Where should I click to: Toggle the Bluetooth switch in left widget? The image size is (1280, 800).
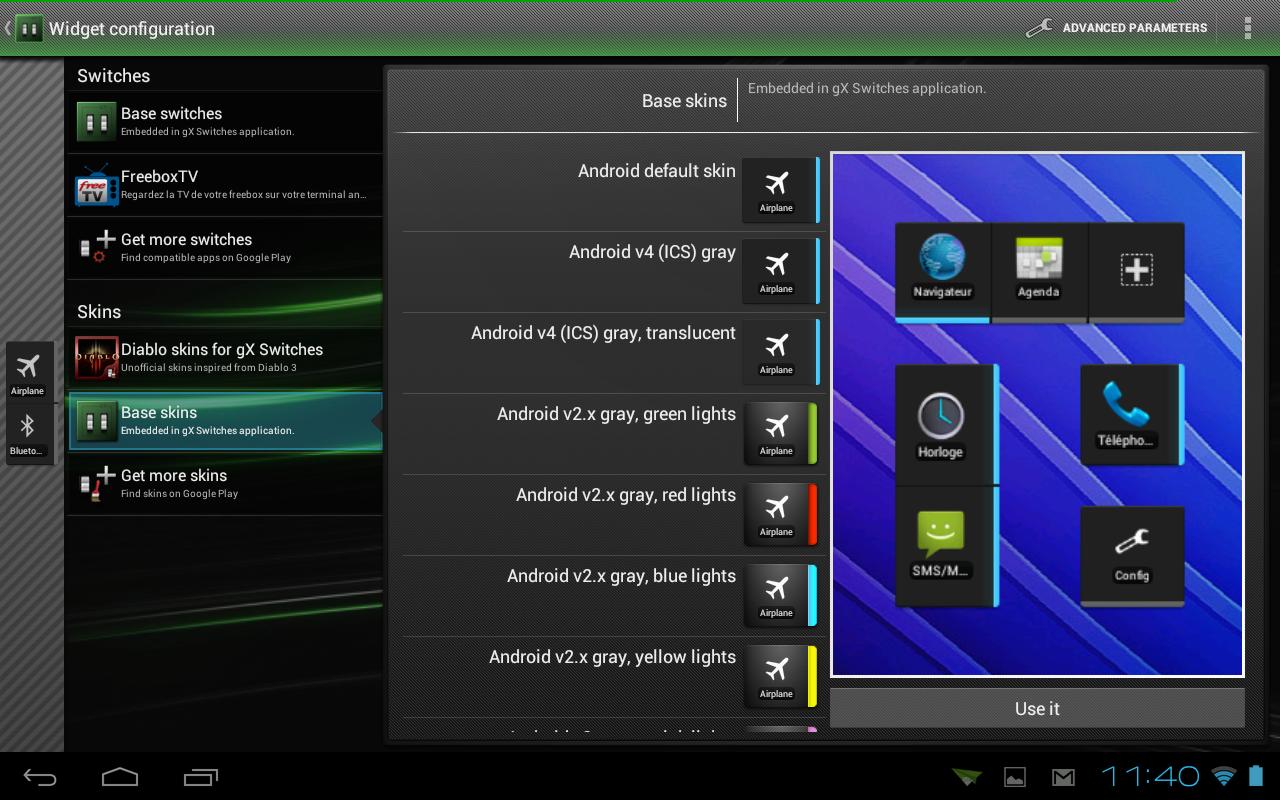(x=28, y=434)
